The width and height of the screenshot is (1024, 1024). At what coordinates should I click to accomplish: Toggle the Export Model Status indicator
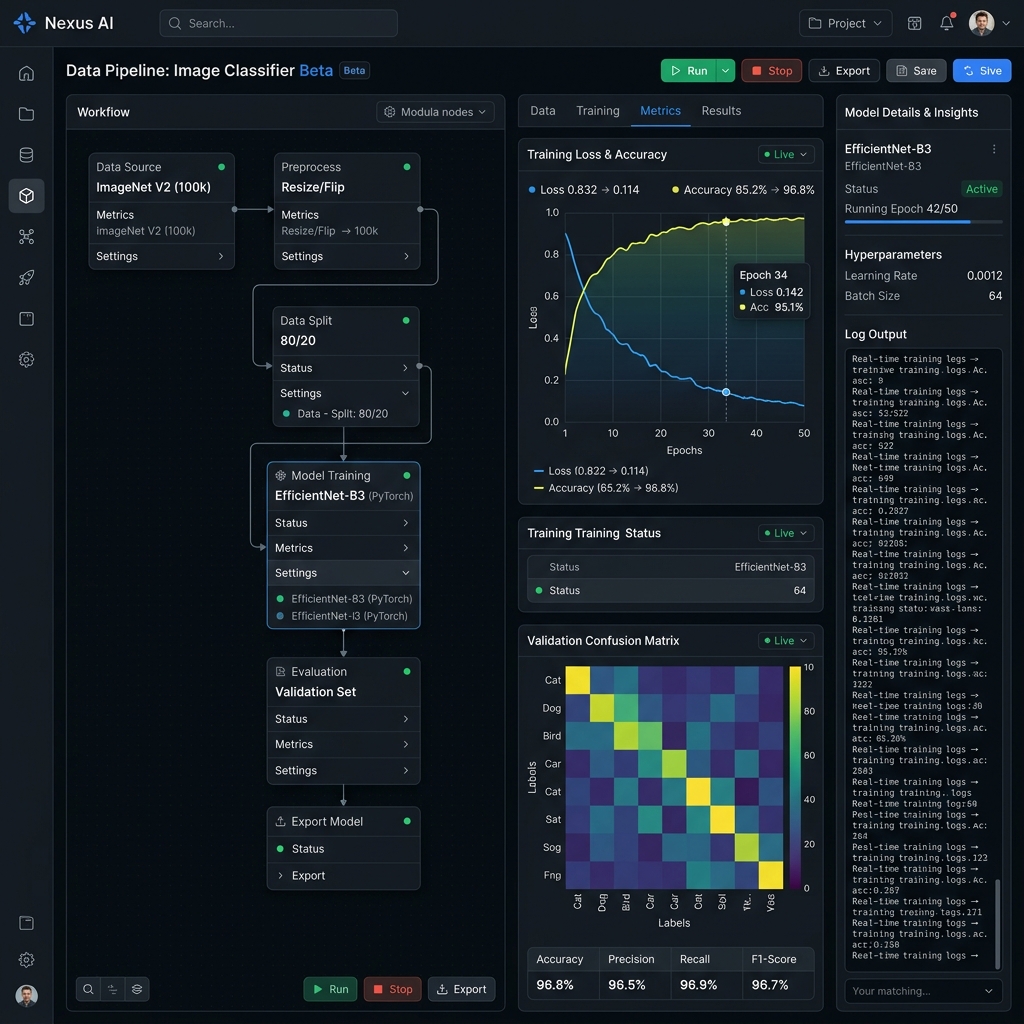(x=280, y=848)
